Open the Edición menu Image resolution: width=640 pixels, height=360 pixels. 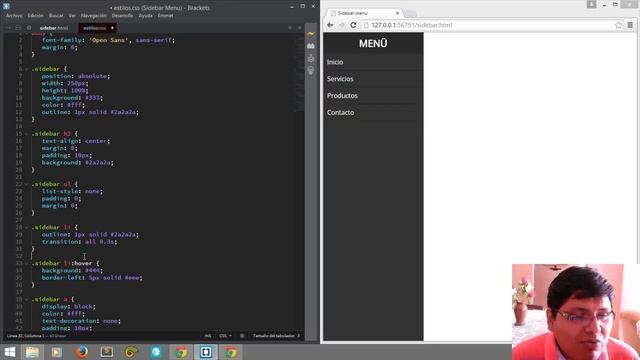tap(36, 16)
